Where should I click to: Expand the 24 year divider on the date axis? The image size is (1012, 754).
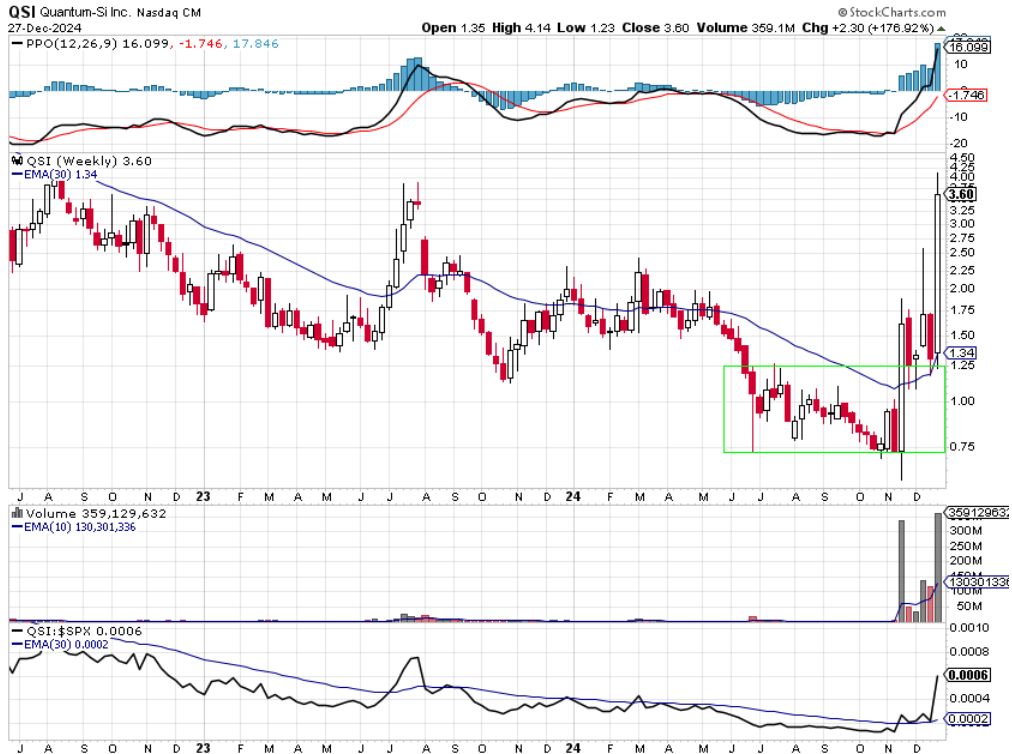(x=575, y=494)
